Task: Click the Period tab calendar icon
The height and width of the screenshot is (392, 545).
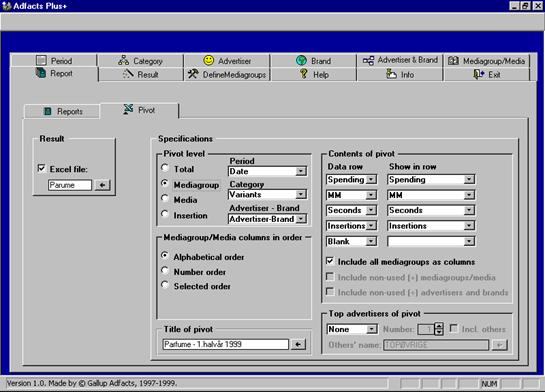Action: [41, 60]
